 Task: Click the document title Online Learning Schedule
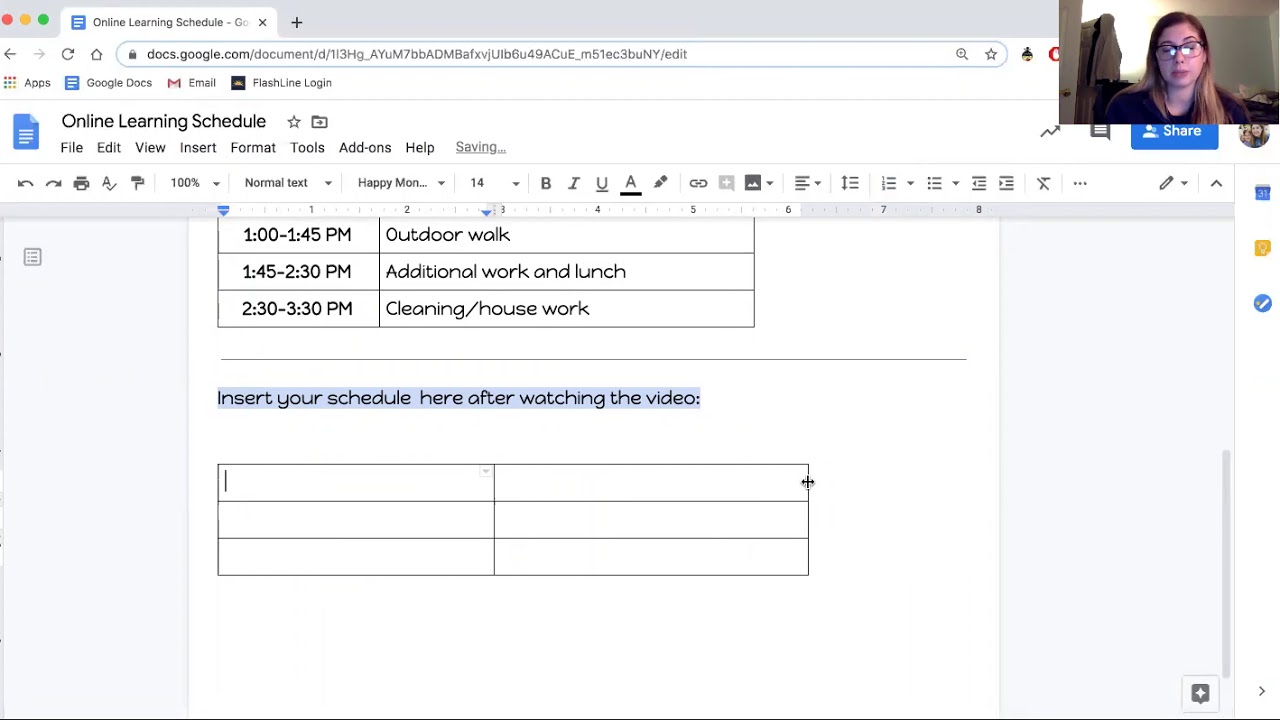[x=164, y=121]
